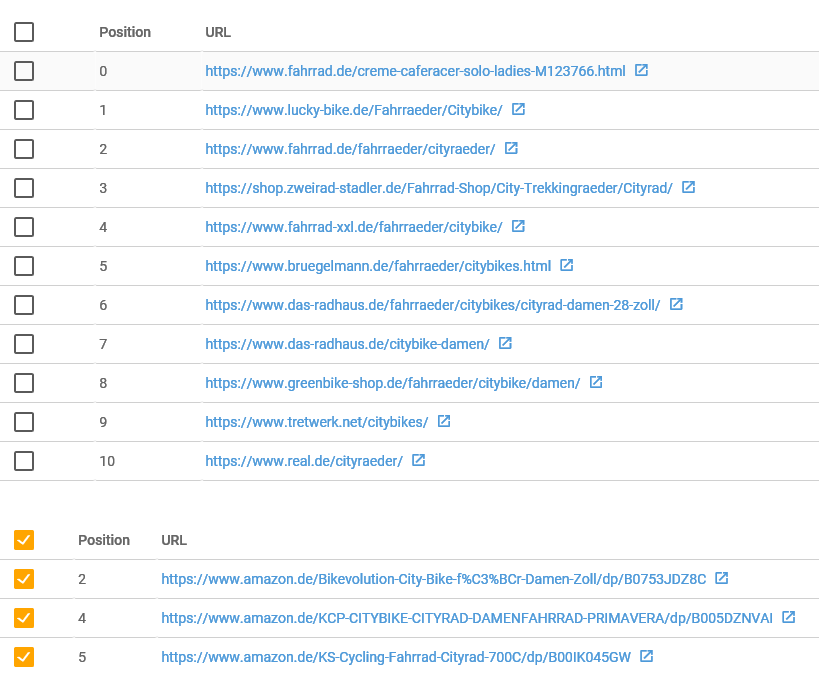The width and height of the screenshot is (819, 674).
Task: Follow the das-radhaus.de cityrad-damen-28-zoll link
Action: coord(432,305)
